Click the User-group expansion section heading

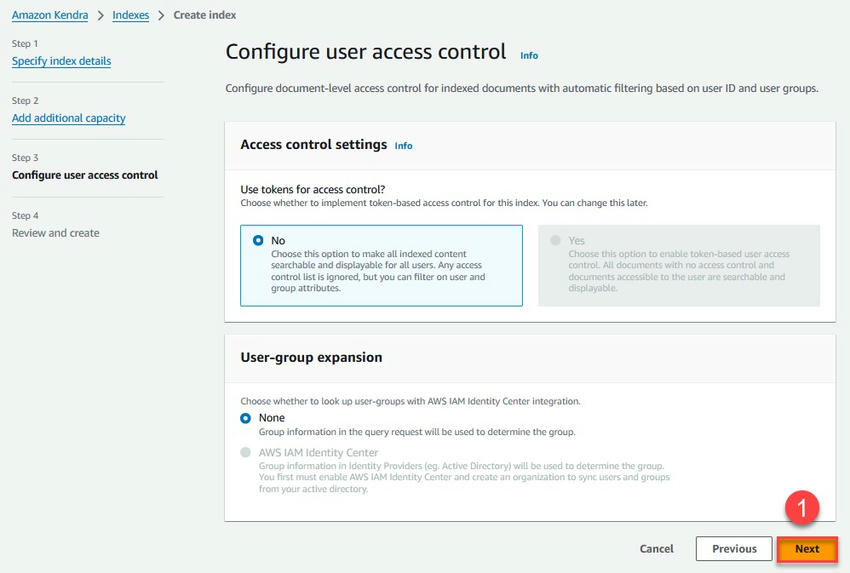[311, 357]
